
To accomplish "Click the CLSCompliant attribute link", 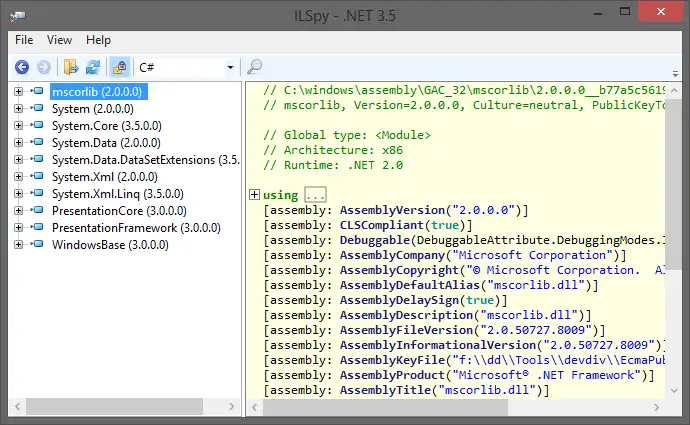I will point(382,225).
